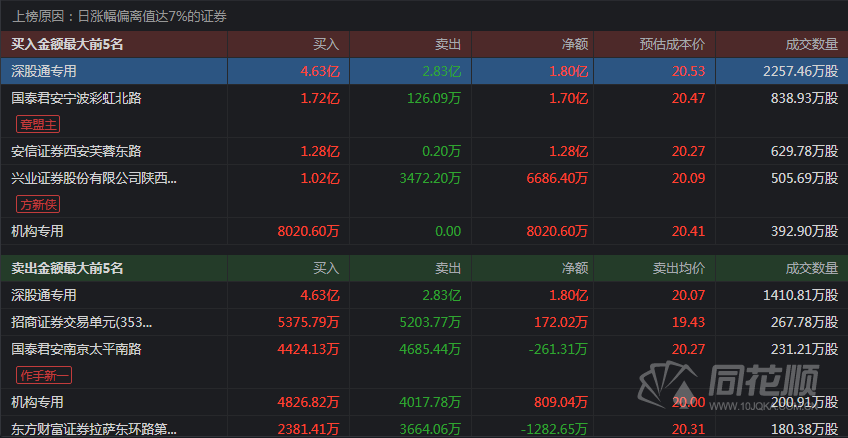
Task: Open the 方新侠 trader tag
Action: pos(38,204)
